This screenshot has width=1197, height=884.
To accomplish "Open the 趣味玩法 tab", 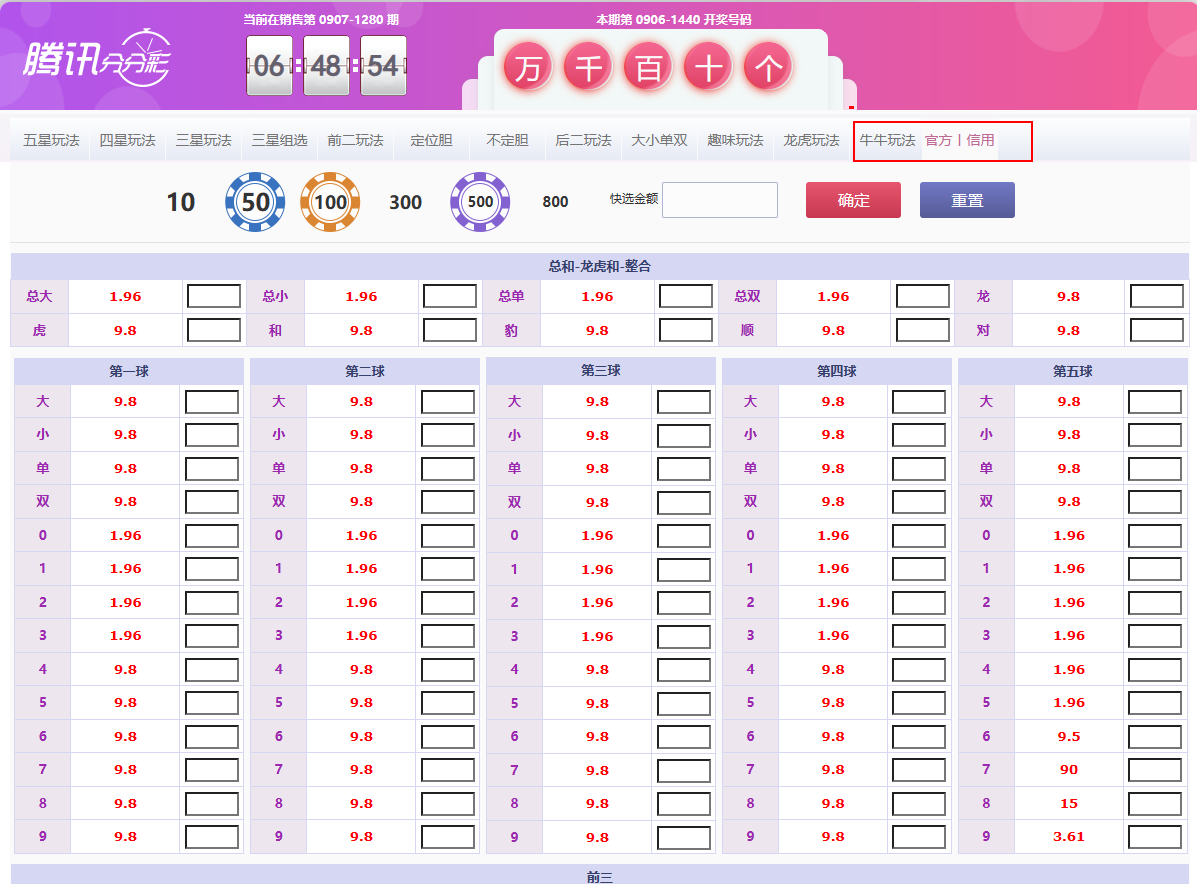I will click(735, 140).
